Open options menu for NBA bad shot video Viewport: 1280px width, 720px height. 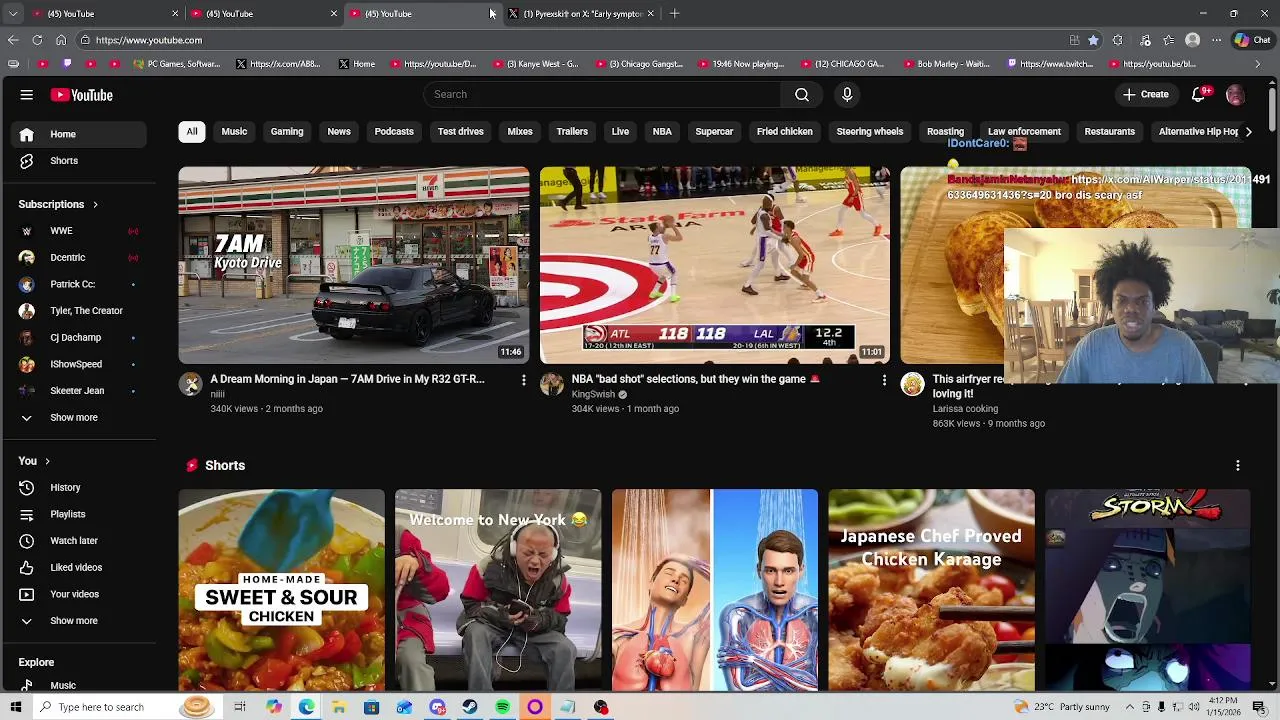(884, 380)
